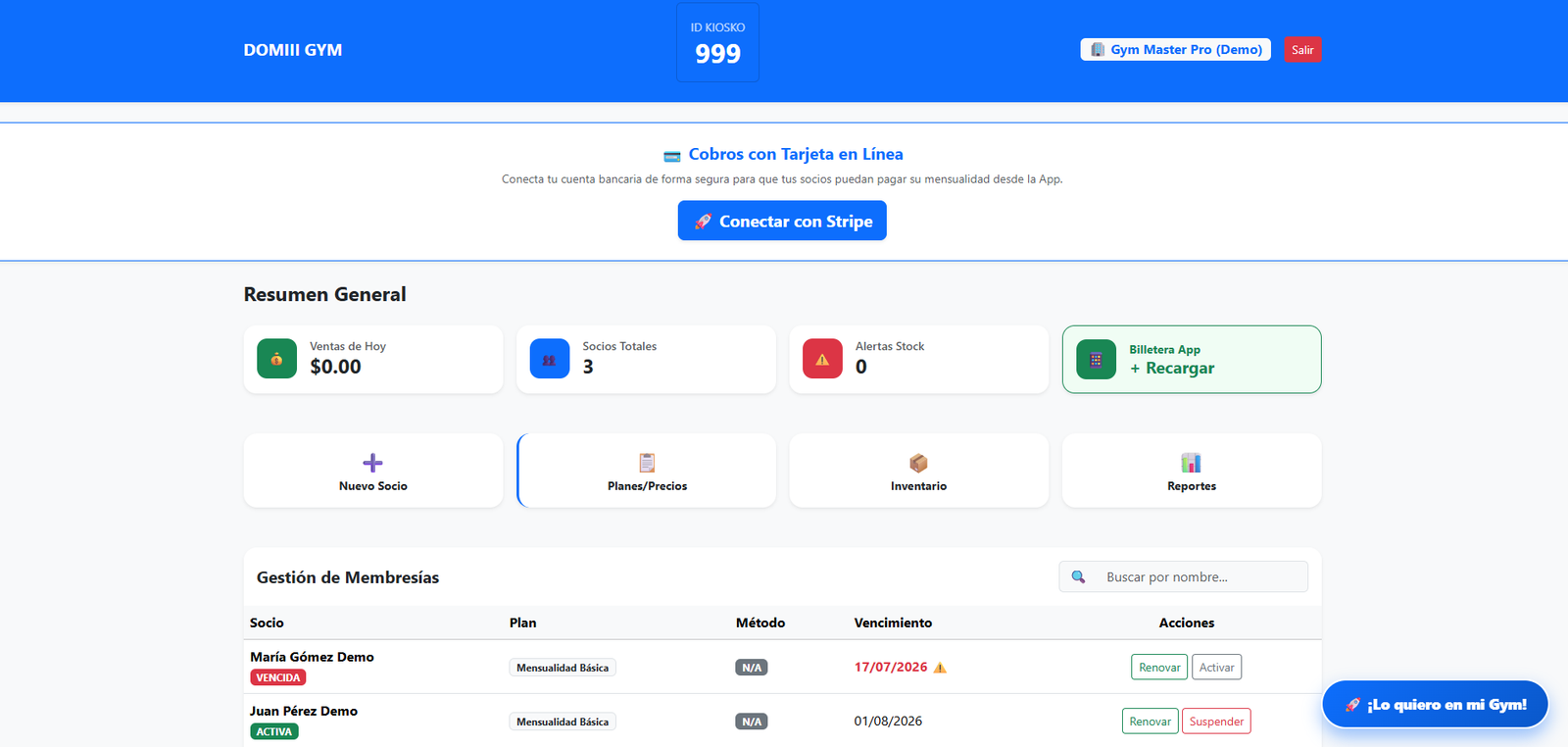Click the credit card icon beside Cobros con Tarjeta
This screenshot has height=747, width=1568.
671,156
